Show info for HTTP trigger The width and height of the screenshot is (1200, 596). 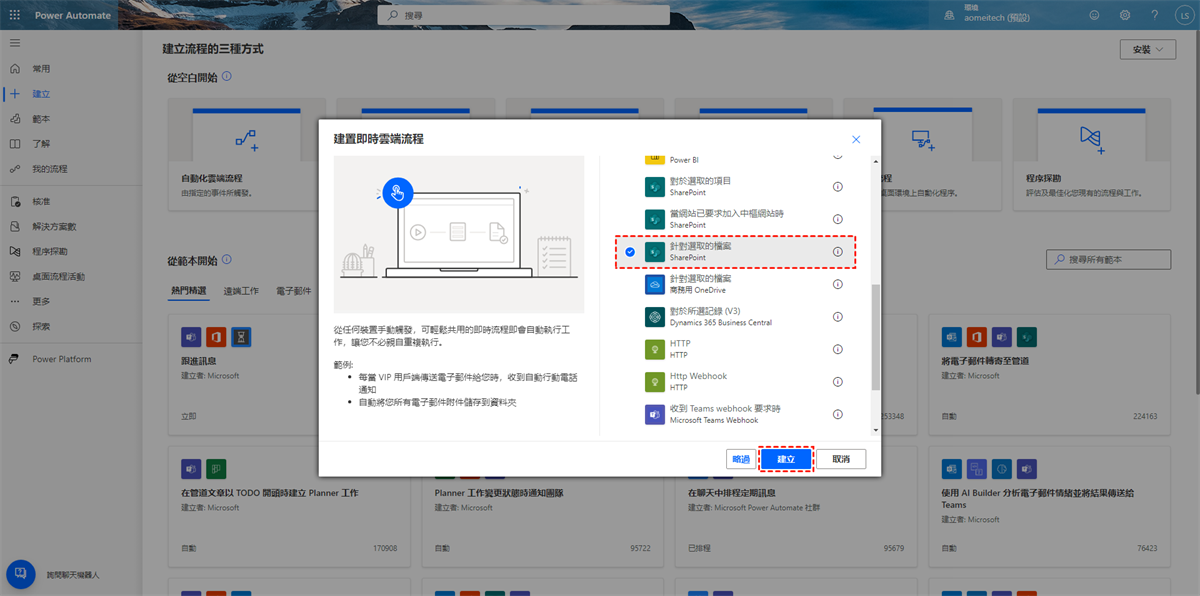coord(838,349)
